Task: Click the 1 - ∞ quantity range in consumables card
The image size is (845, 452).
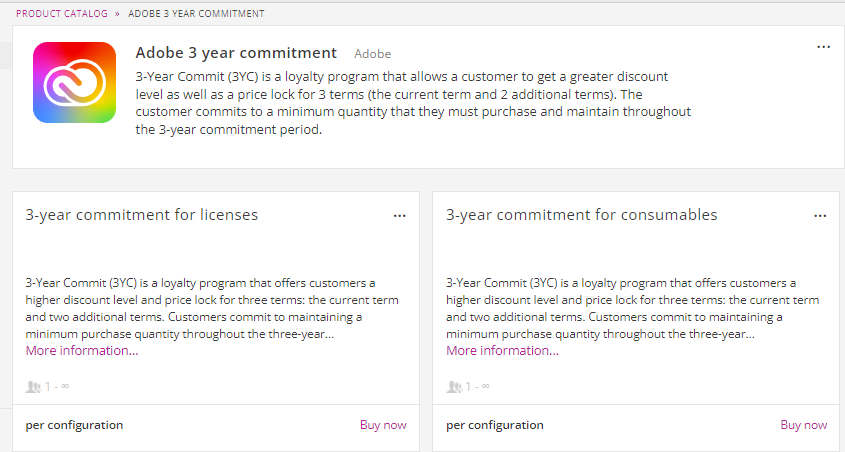Action: point(477,386)
